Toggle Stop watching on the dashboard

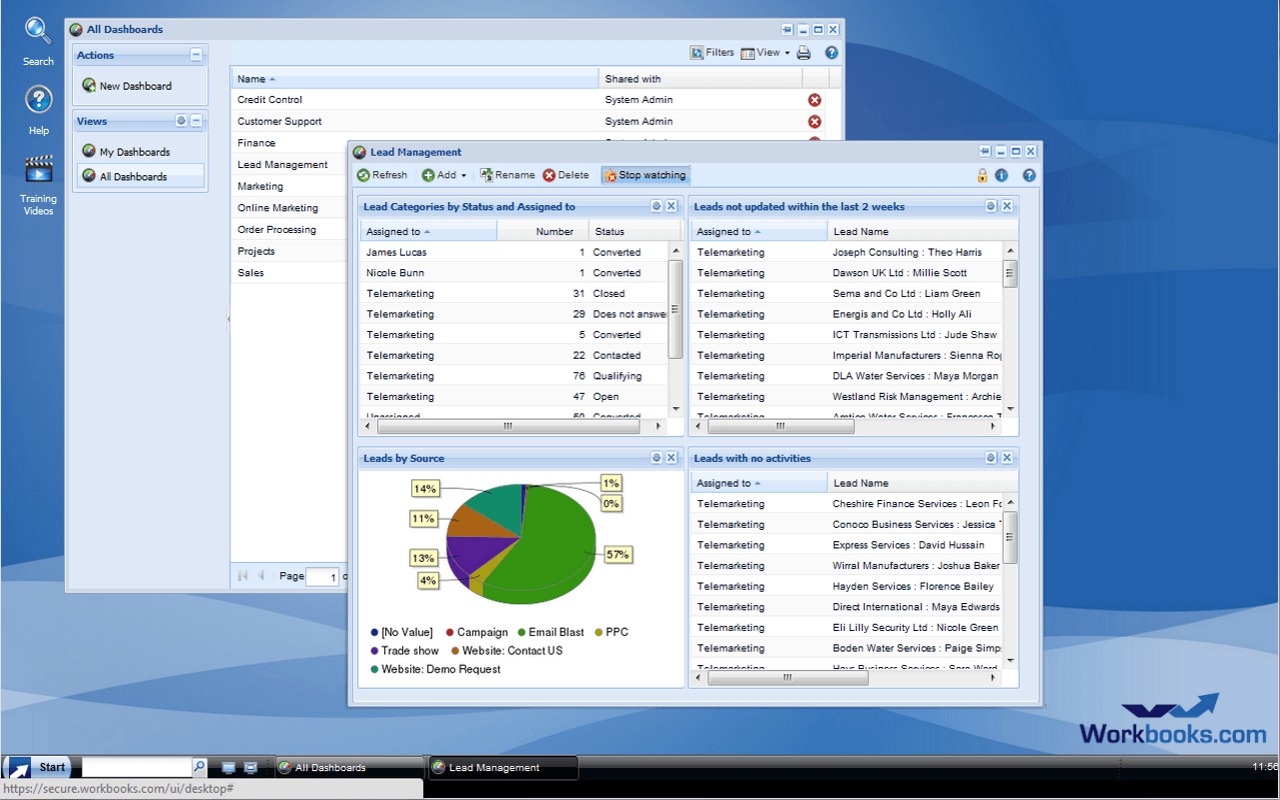[645, 174]
